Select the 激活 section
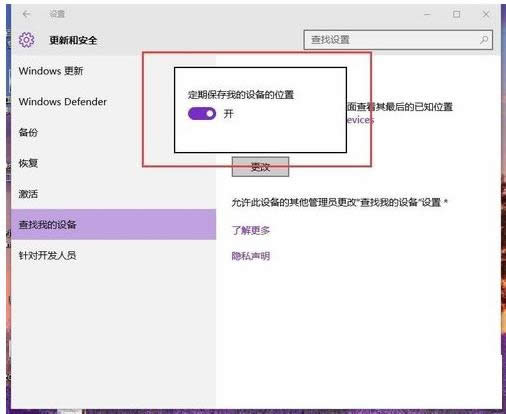Screen dimensions: 506x414 28,194
